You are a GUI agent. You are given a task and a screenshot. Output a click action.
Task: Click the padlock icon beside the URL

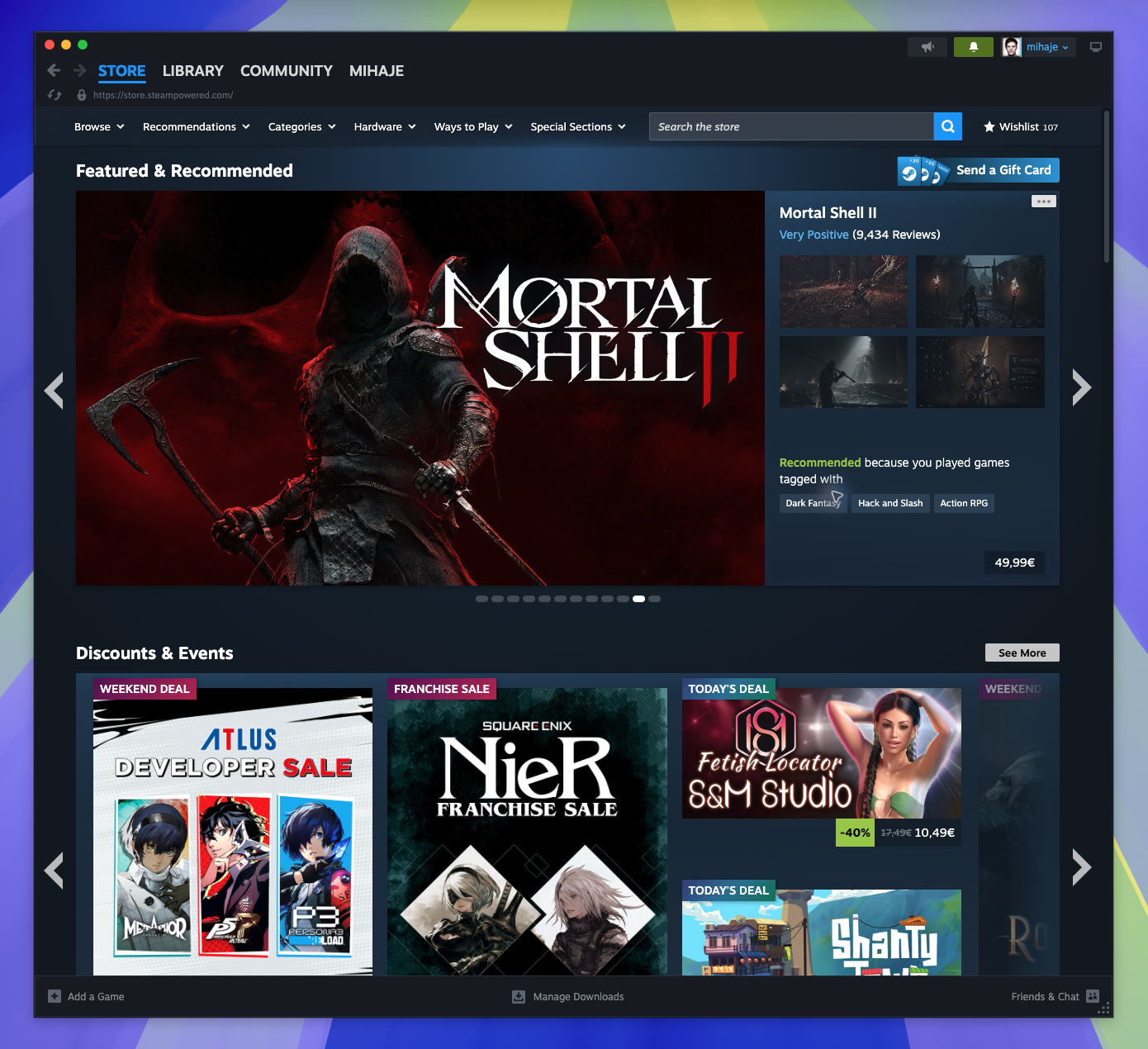[82, 95]
